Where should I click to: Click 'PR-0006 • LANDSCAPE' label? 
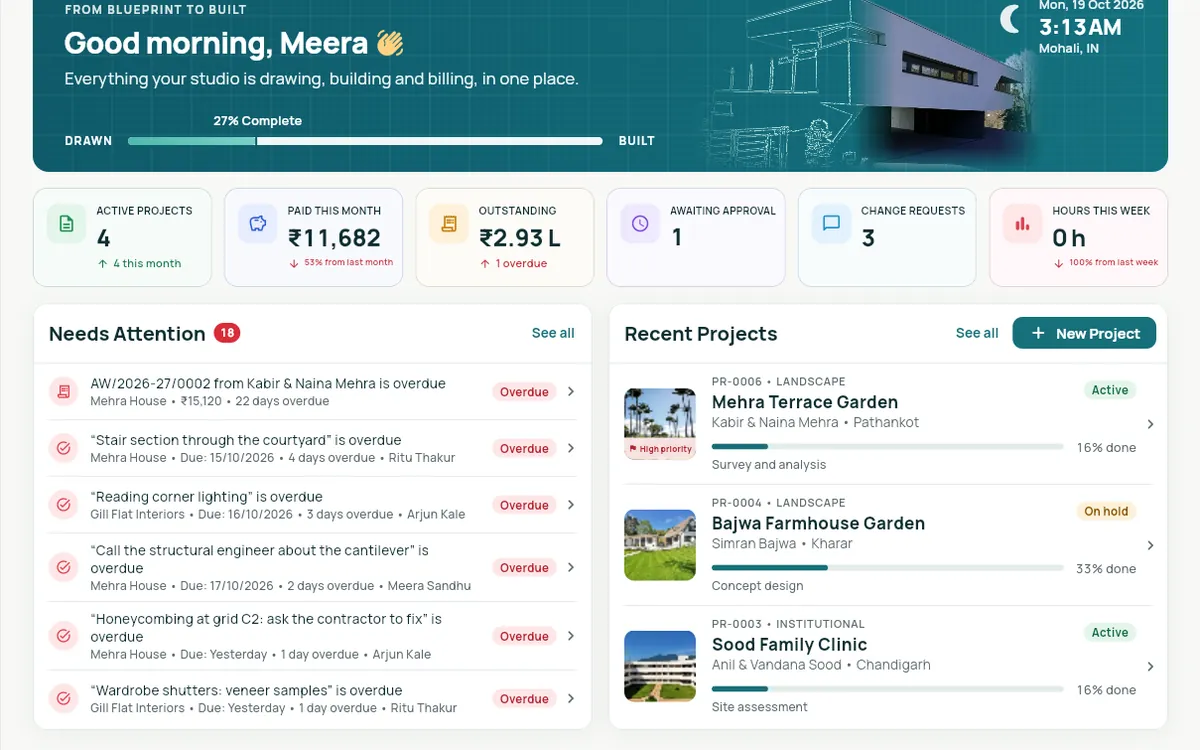(x=779, y=382)
